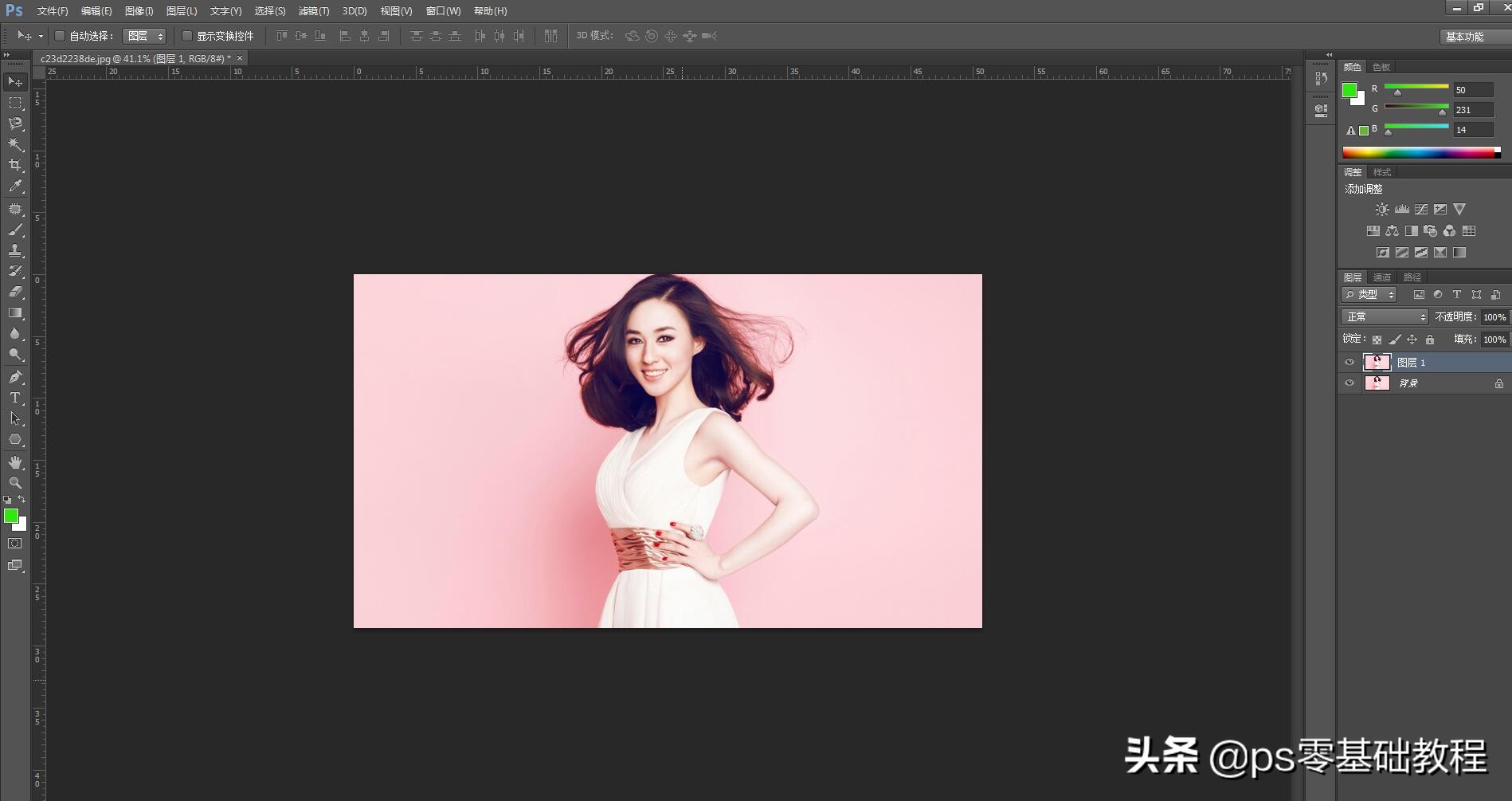The width and height of the screenshot is (1512, 801).
Task: Select 图层 1 layer thumbnail
Action: [x=1377, y=363]
